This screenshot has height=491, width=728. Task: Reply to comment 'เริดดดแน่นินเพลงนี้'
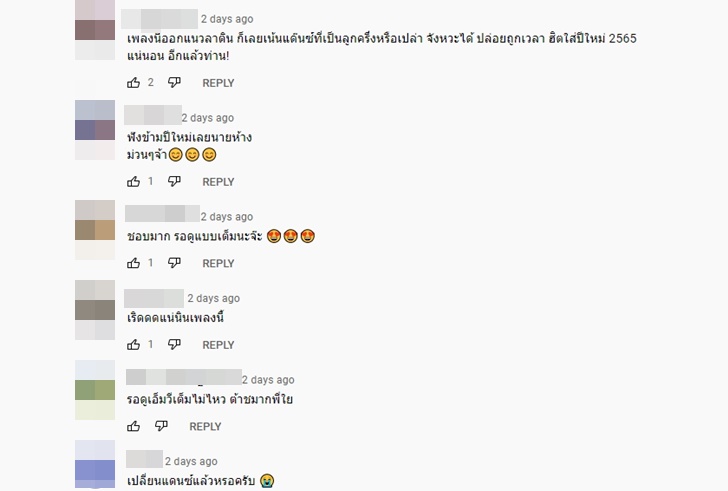(218, 345)
